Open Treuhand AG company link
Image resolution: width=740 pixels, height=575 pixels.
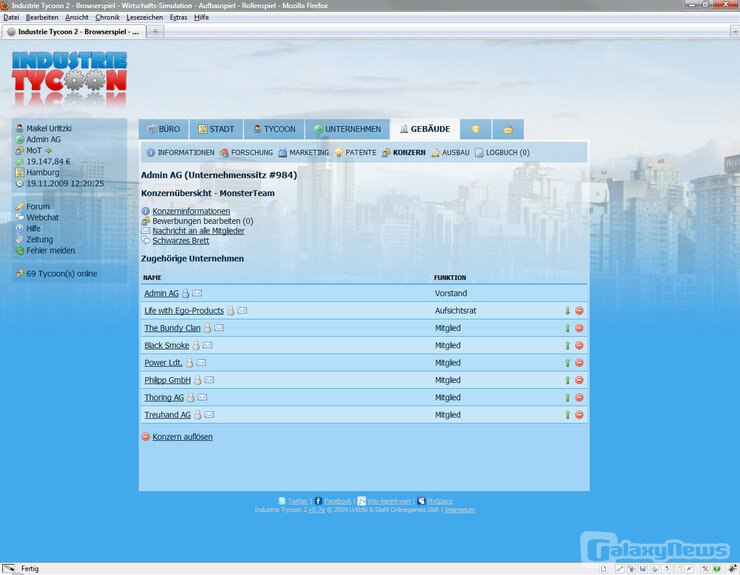coord(168,415)
